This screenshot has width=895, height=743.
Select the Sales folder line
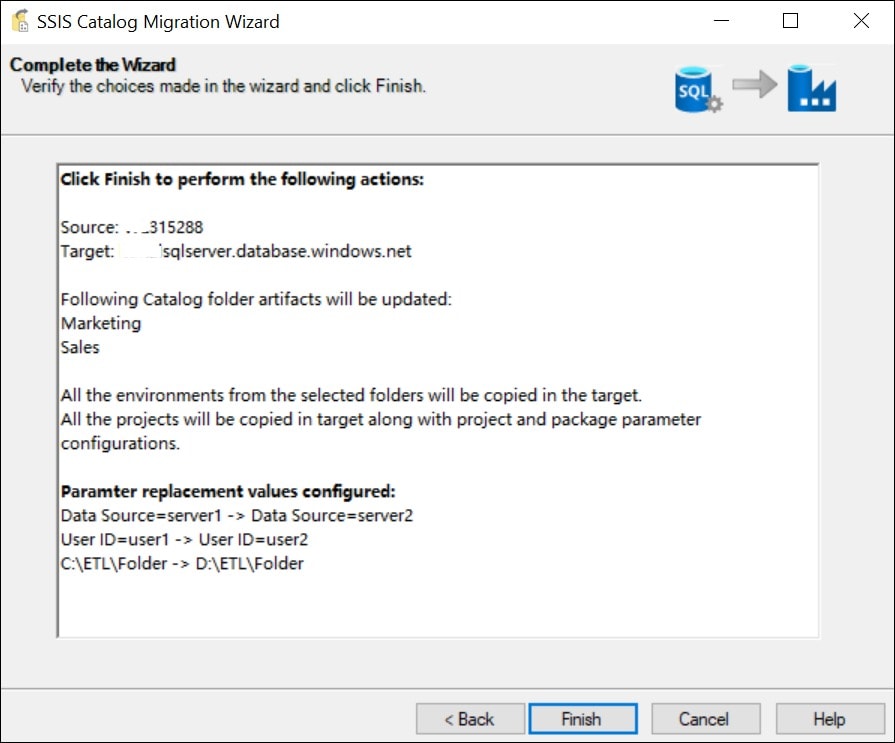point(80,348)
